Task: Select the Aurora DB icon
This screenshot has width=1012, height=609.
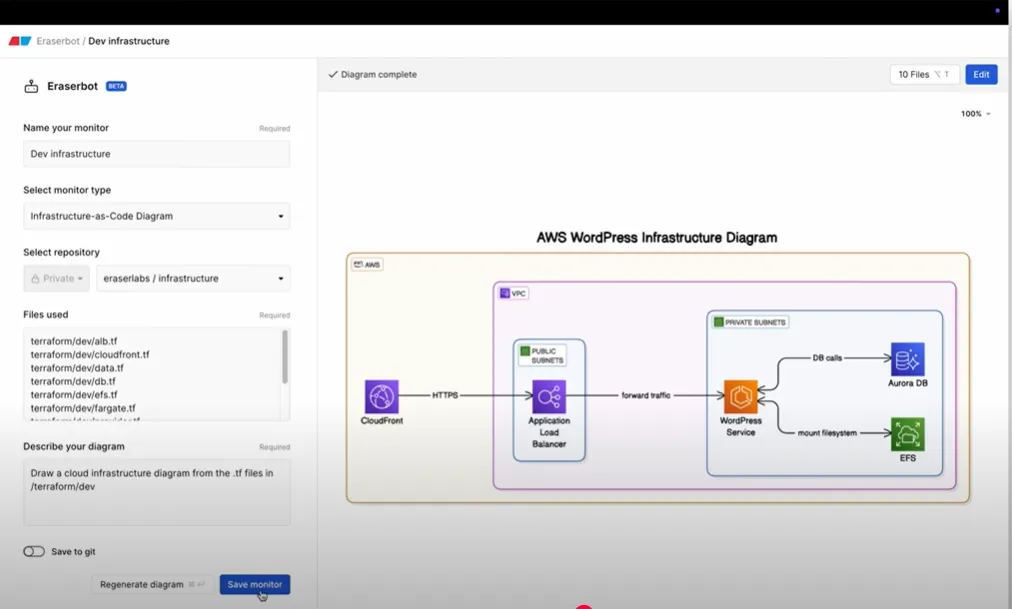Action: click(x=907, y=359)
